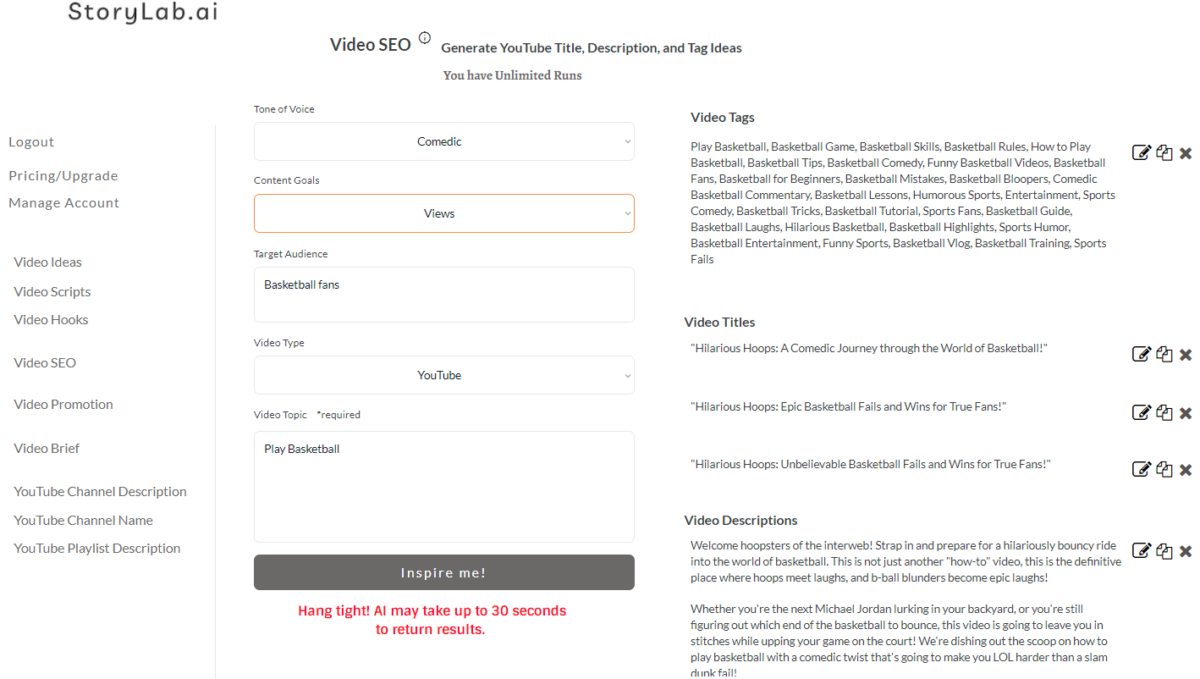Open the Tone of Voice dropdown
The image size is (1200, 679).
point(444,141)
